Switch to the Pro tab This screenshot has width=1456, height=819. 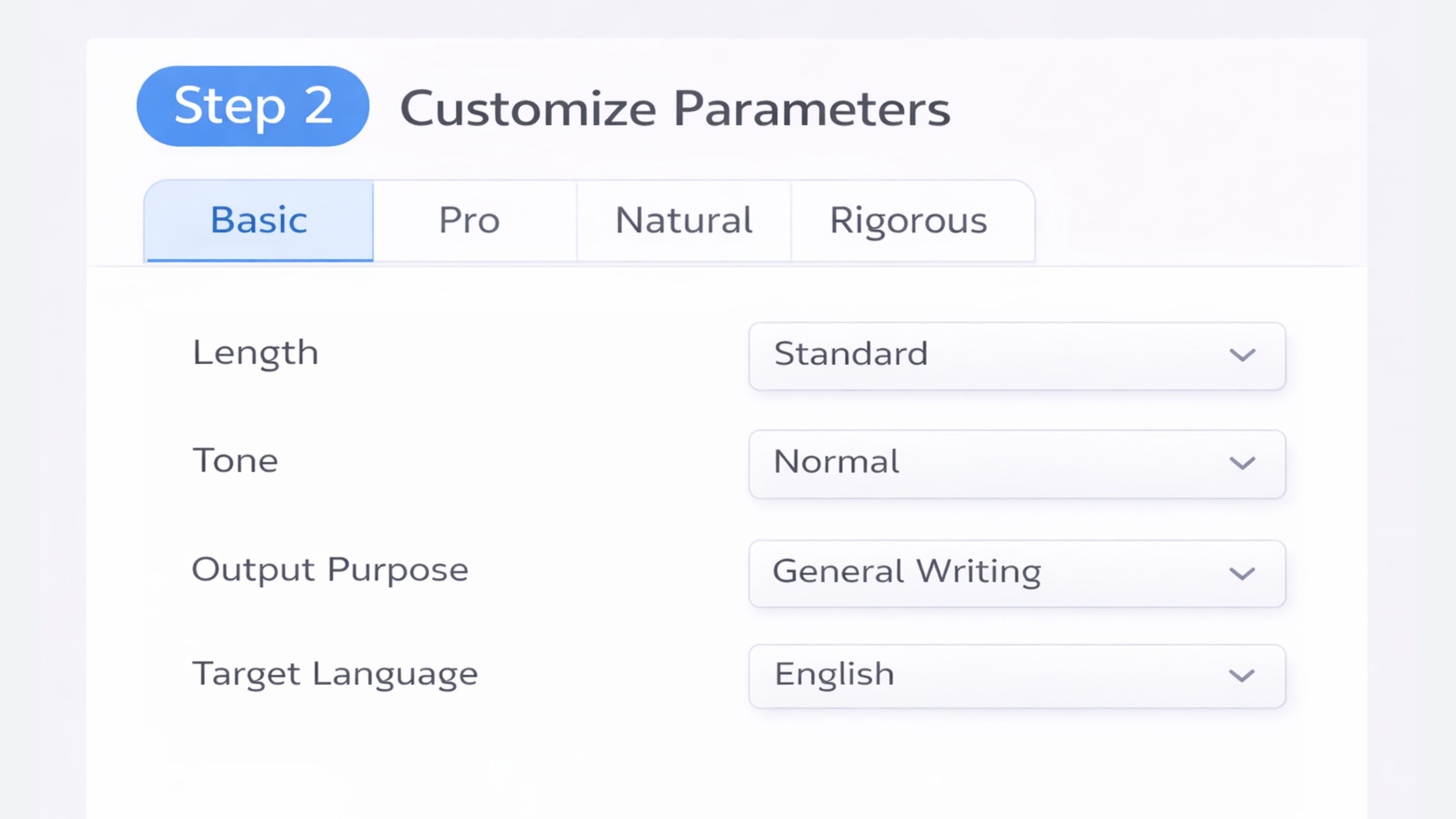[x=470, y=221]
